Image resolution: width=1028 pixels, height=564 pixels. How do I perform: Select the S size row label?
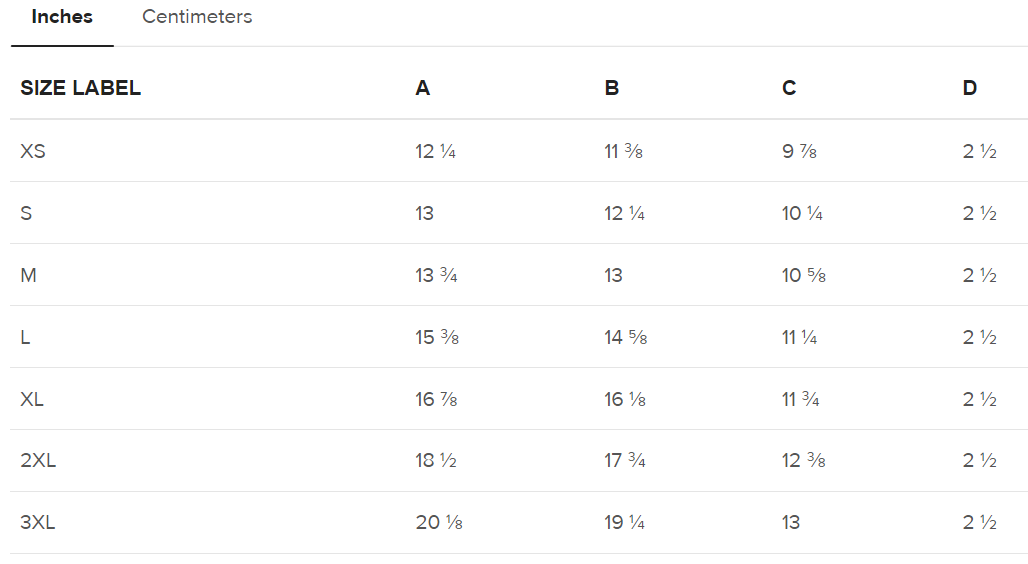click(x=26, y=214)
